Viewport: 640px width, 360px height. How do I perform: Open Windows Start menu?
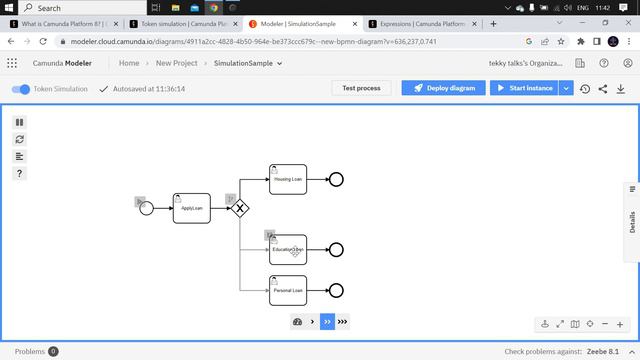point(9,7)
